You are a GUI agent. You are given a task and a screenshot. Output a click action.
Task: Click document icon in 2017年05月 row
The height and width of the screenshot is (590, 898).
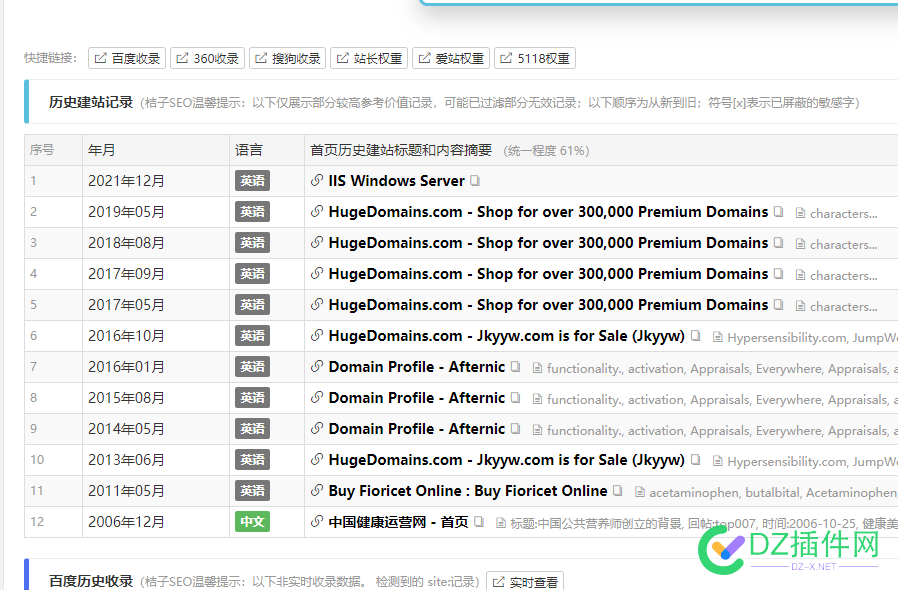(x=801, y=306)
